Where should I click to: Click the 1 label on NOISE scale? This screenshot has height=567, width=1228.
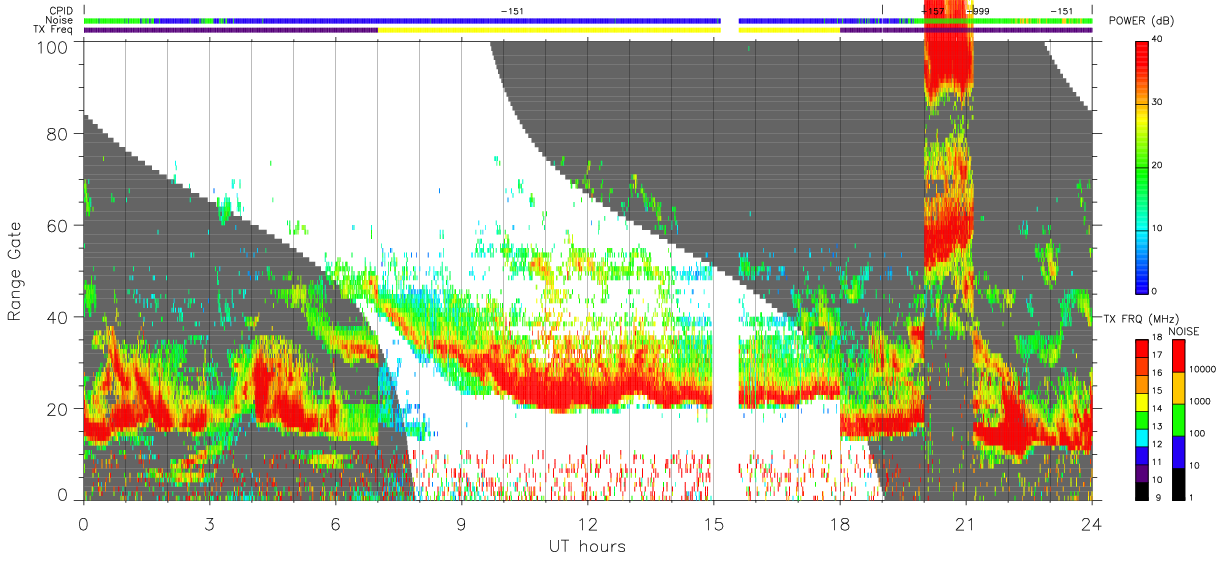[1193, 499]
